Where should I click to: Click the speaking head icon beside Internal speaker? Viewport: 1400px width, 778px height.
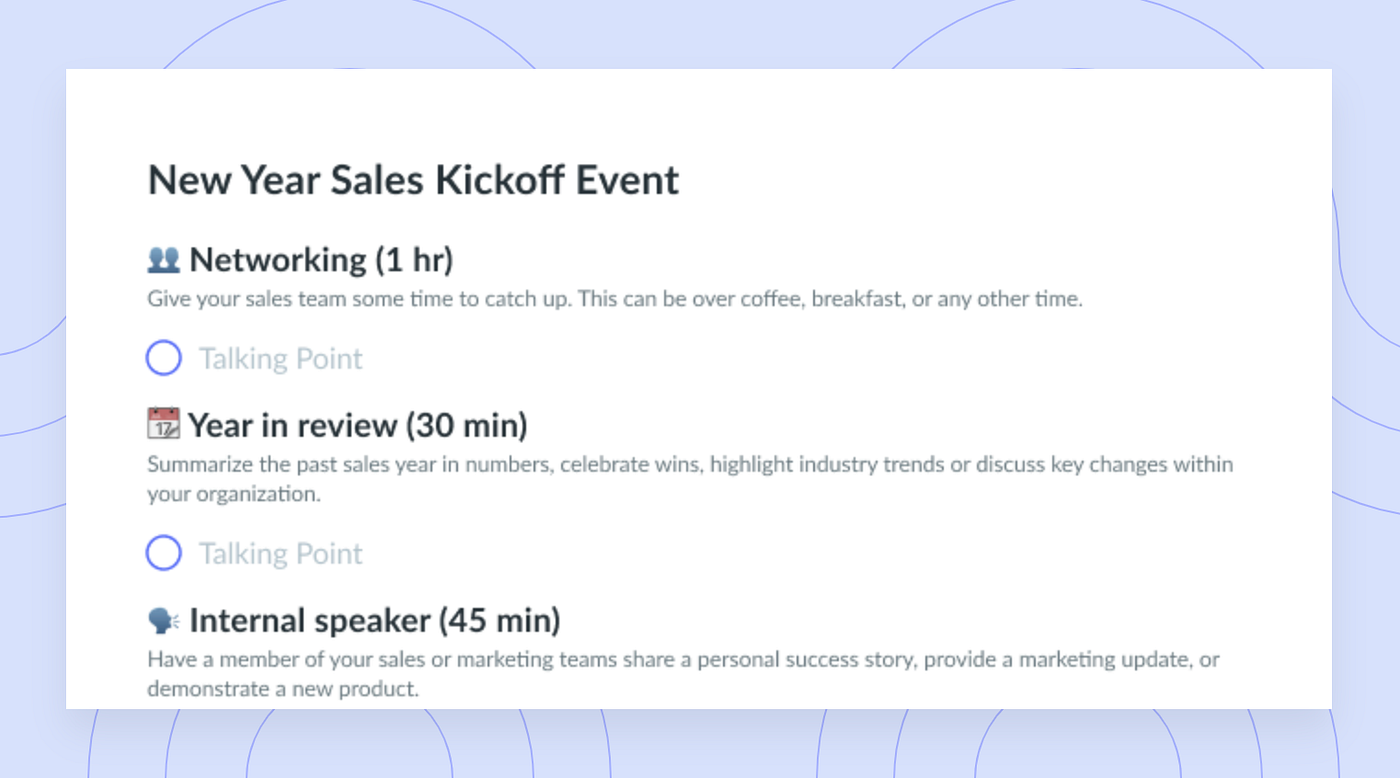[x=164, y=621]
